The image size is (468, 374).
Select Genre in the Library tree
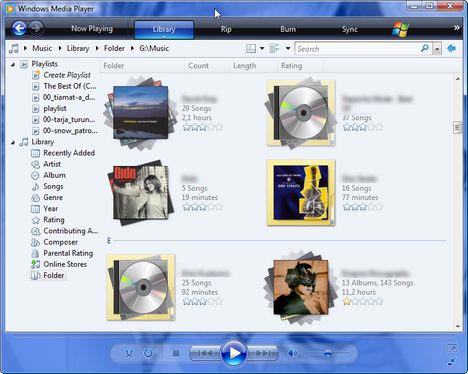pyautogui.click(x=53, y=197)
